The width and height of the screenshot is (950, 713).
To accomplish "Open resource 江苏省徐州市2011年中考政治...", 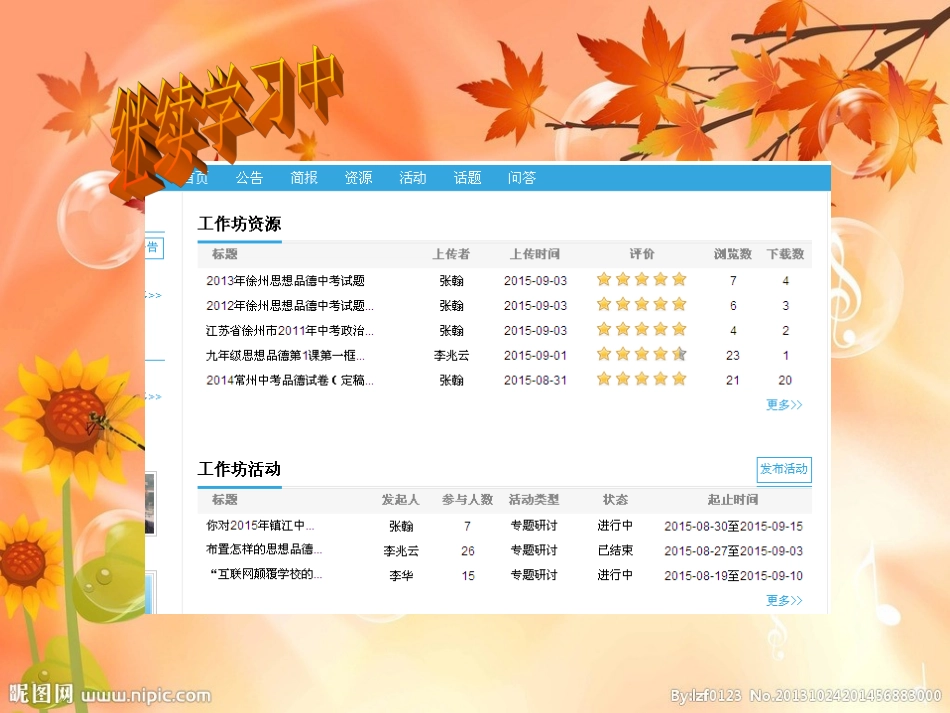I will [x=290, y=331].
